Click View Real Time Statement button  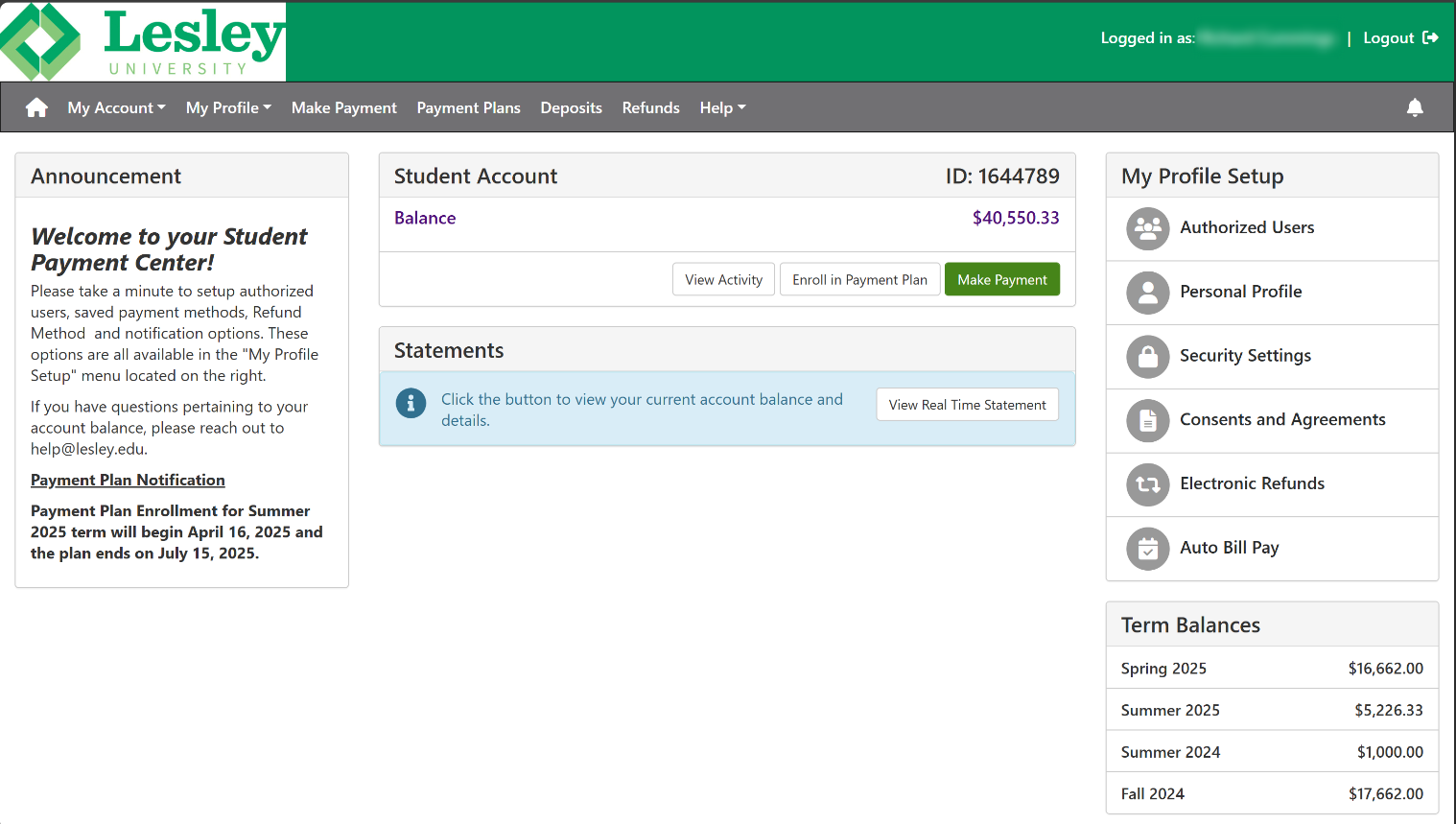pyautogui.click(x=967, y=404)
